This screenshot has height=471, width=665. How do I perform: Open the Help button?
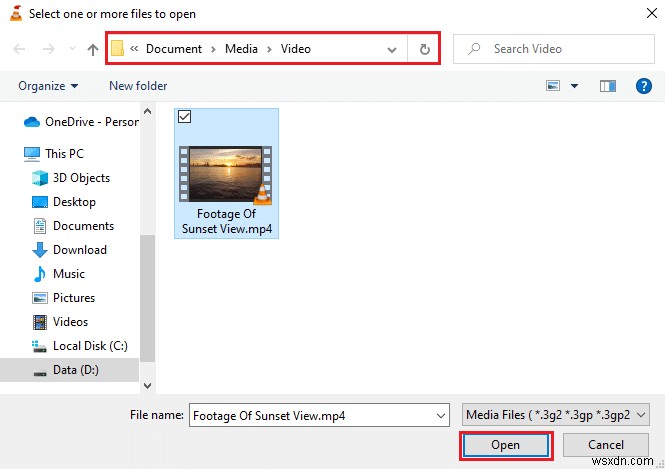tap(643, 86)
